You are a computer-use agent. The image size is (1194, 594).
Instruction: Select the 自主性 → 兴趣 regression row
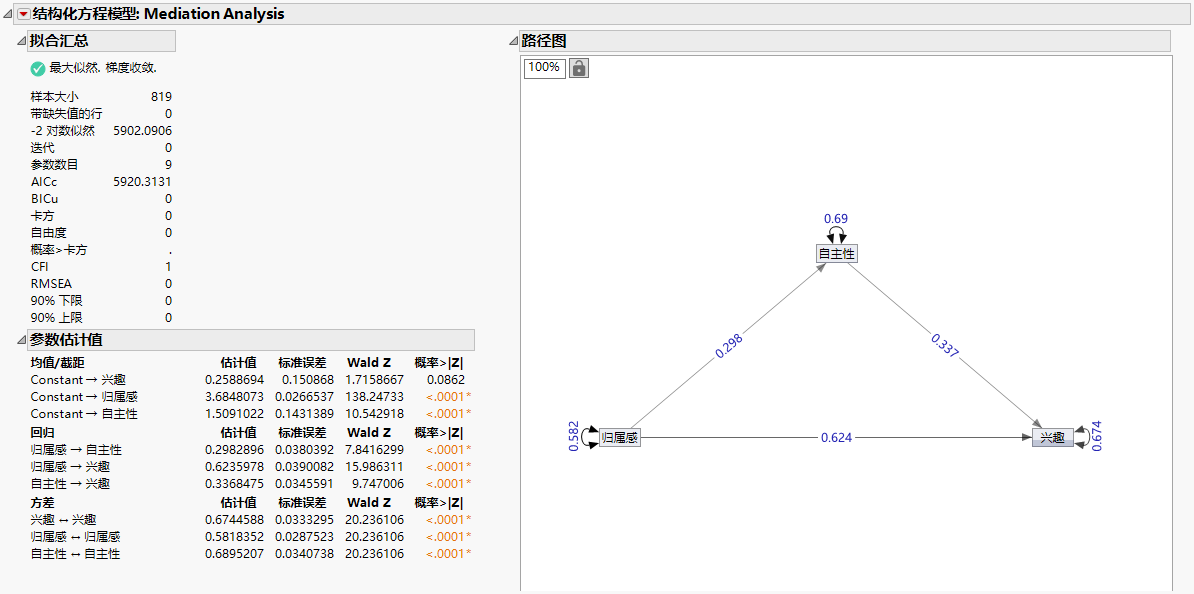[x=251, y=484]
